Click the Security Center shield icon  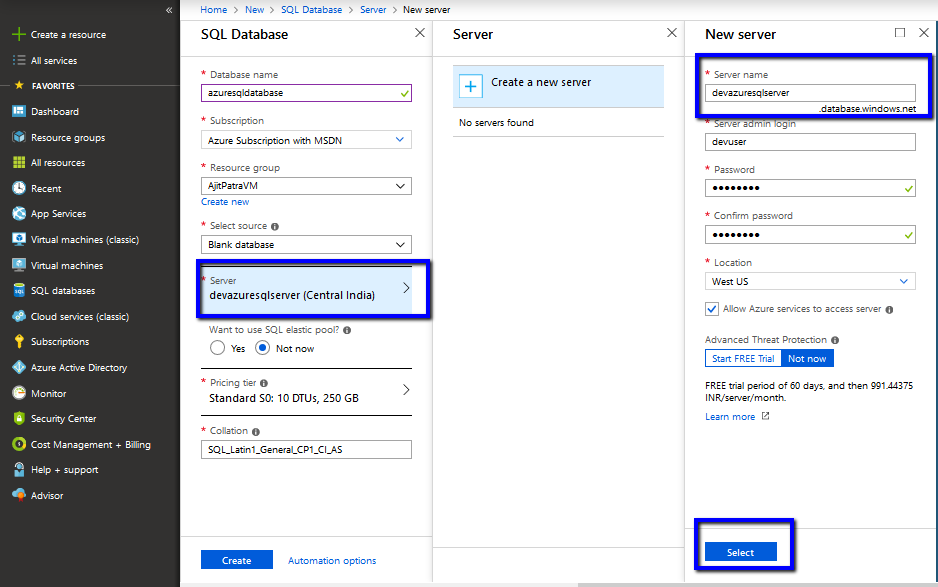(x=18, y=419)
